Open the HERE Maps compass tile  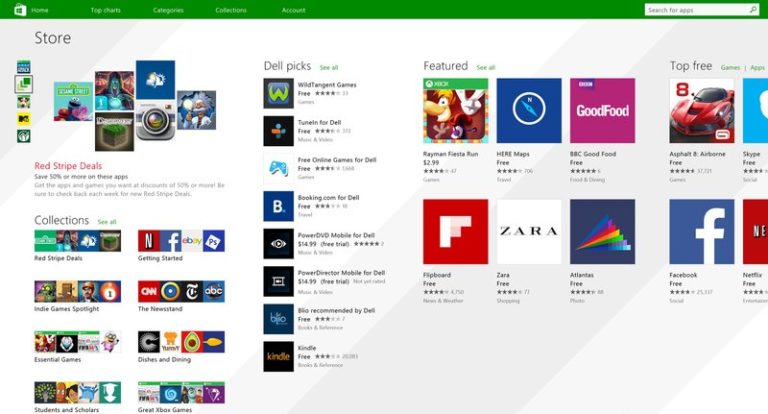[x=529, y=111]
